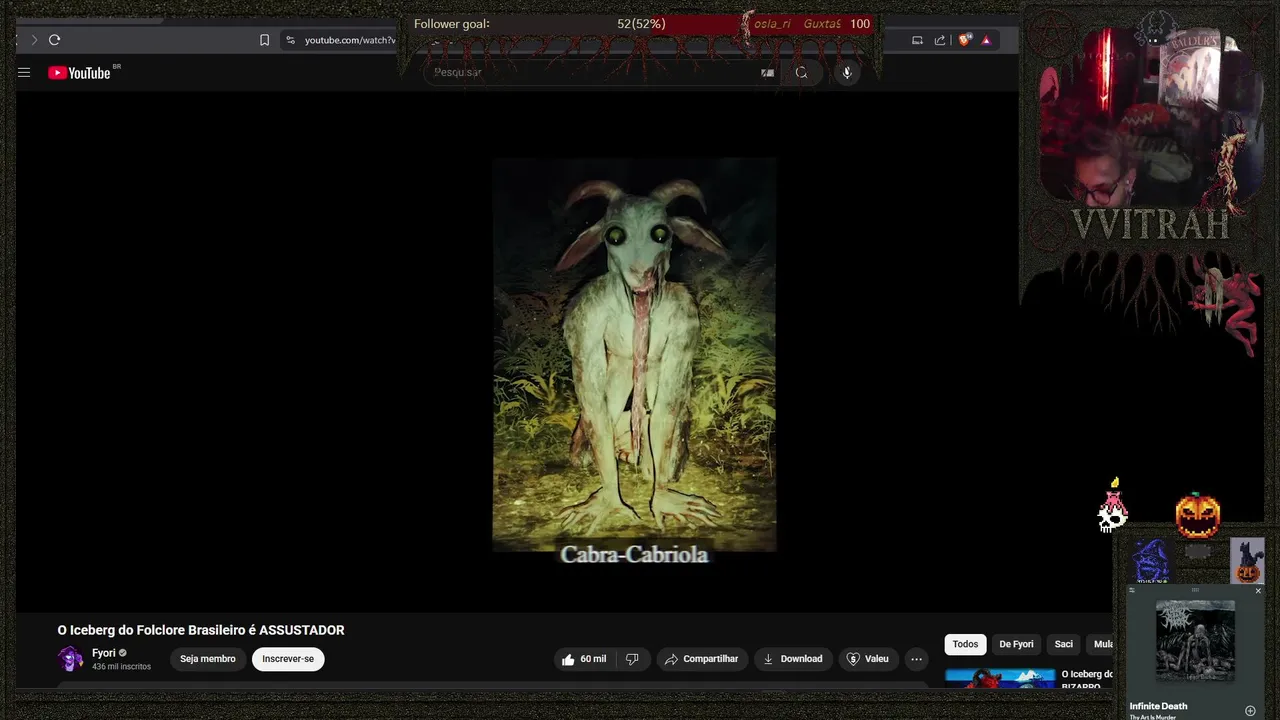This screenshot has height=720, width=1280.
Task: Select the Todos filter chip
Action: coord(965,644)
